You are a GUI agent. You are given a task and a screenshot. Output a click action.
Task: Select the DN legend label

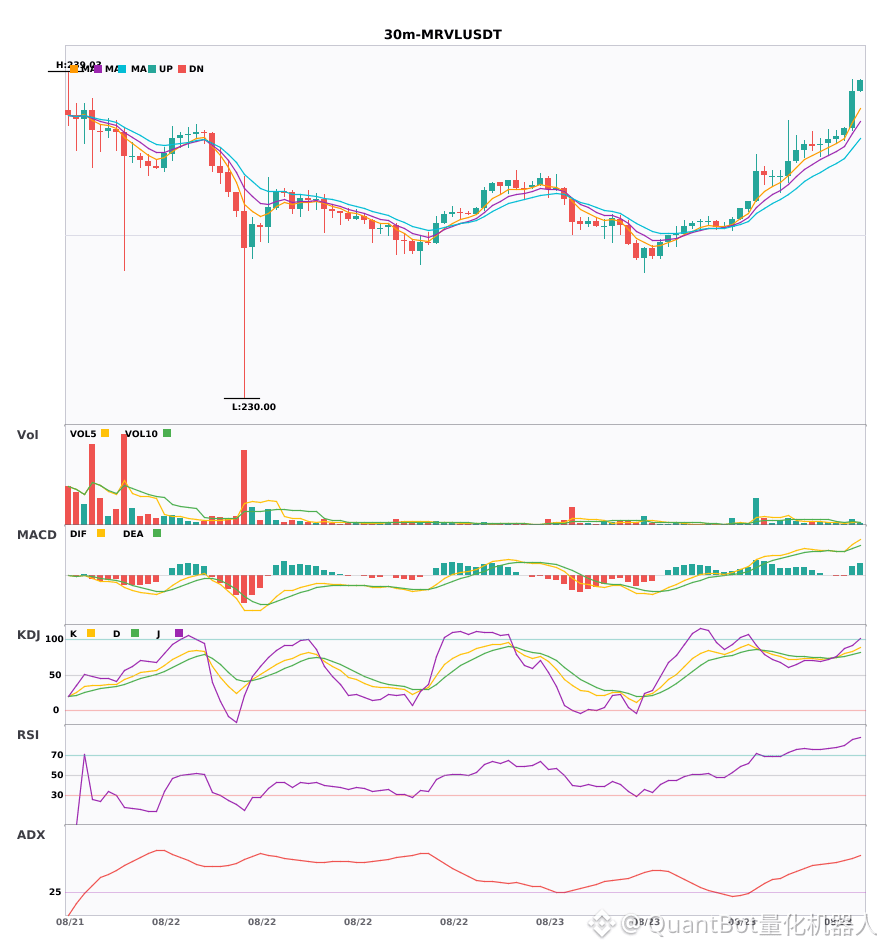click(196, 69)
